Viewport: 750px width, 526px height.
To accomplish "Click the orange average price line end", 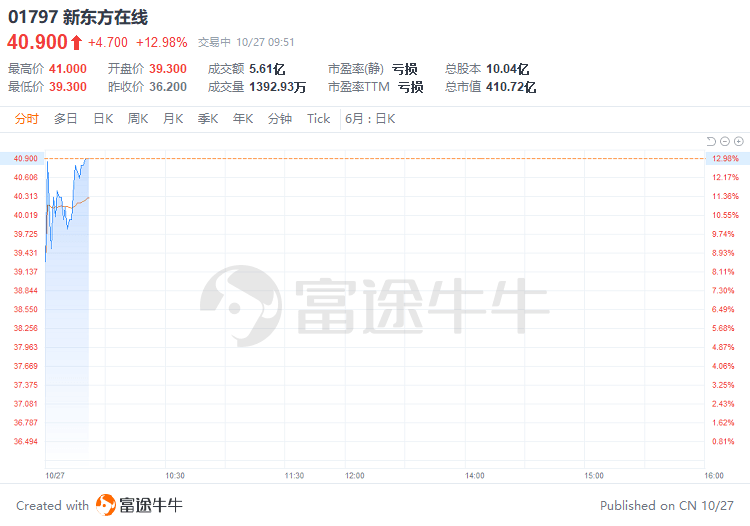I will (x=88, y=197).
